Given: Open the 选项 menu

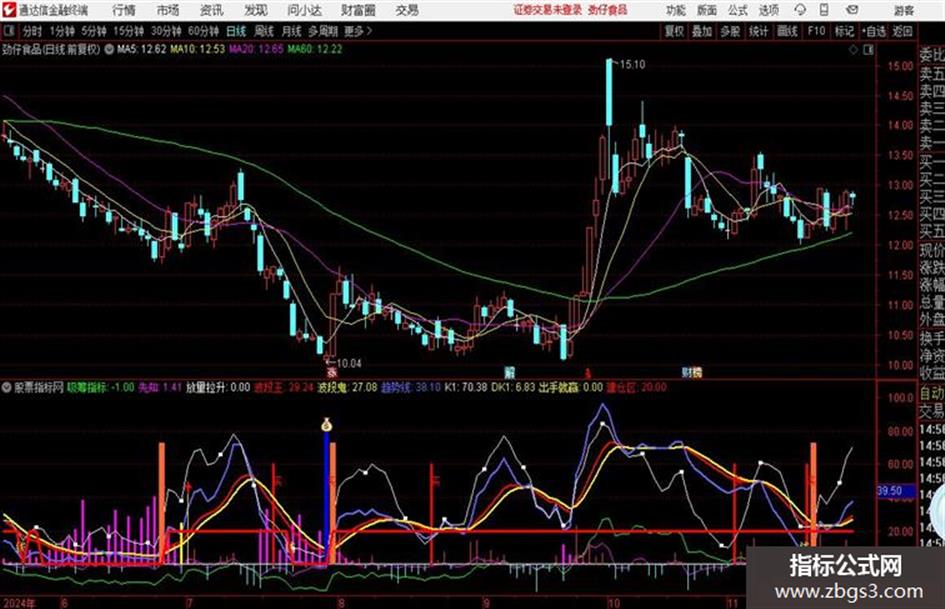Looking at the screenshot, I should coord(769,10).
